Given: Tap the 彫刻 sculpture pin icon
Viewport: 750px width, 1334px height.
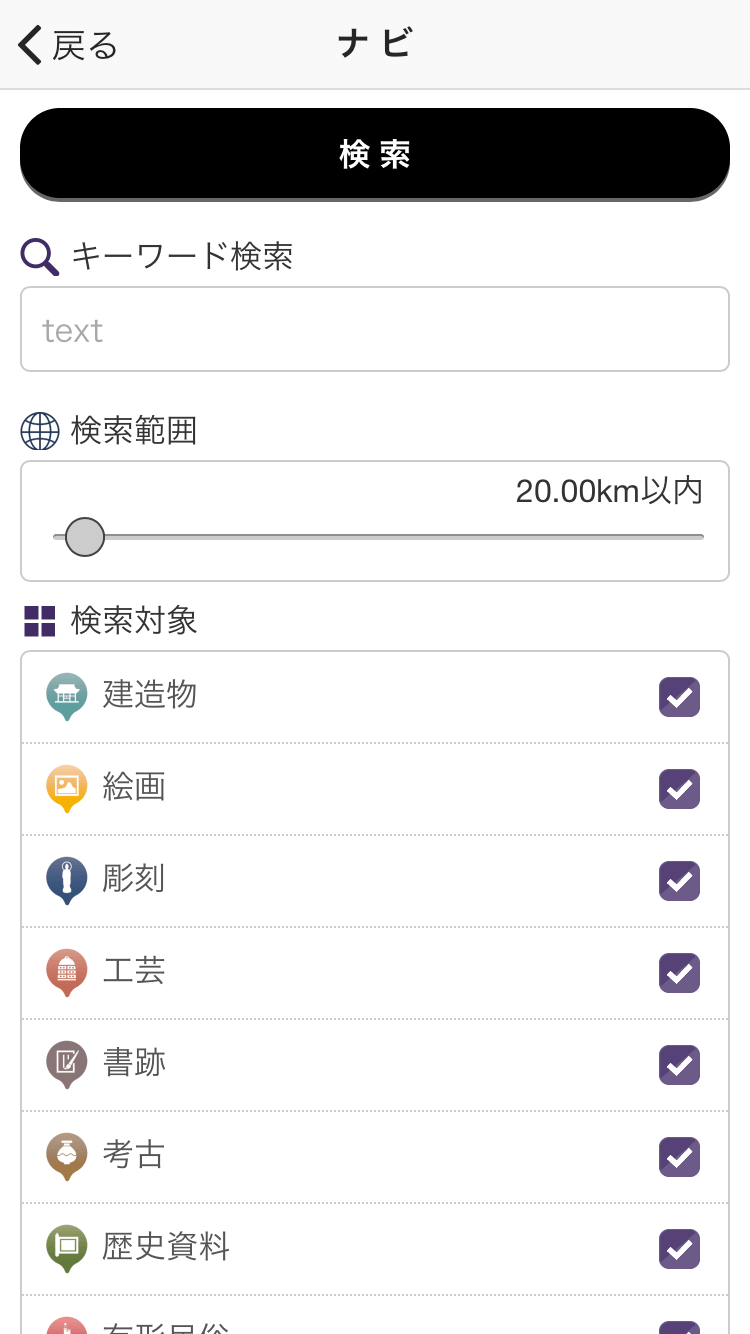Looking at the screenshot, I should pyautogui.click(x=67, y=880).
